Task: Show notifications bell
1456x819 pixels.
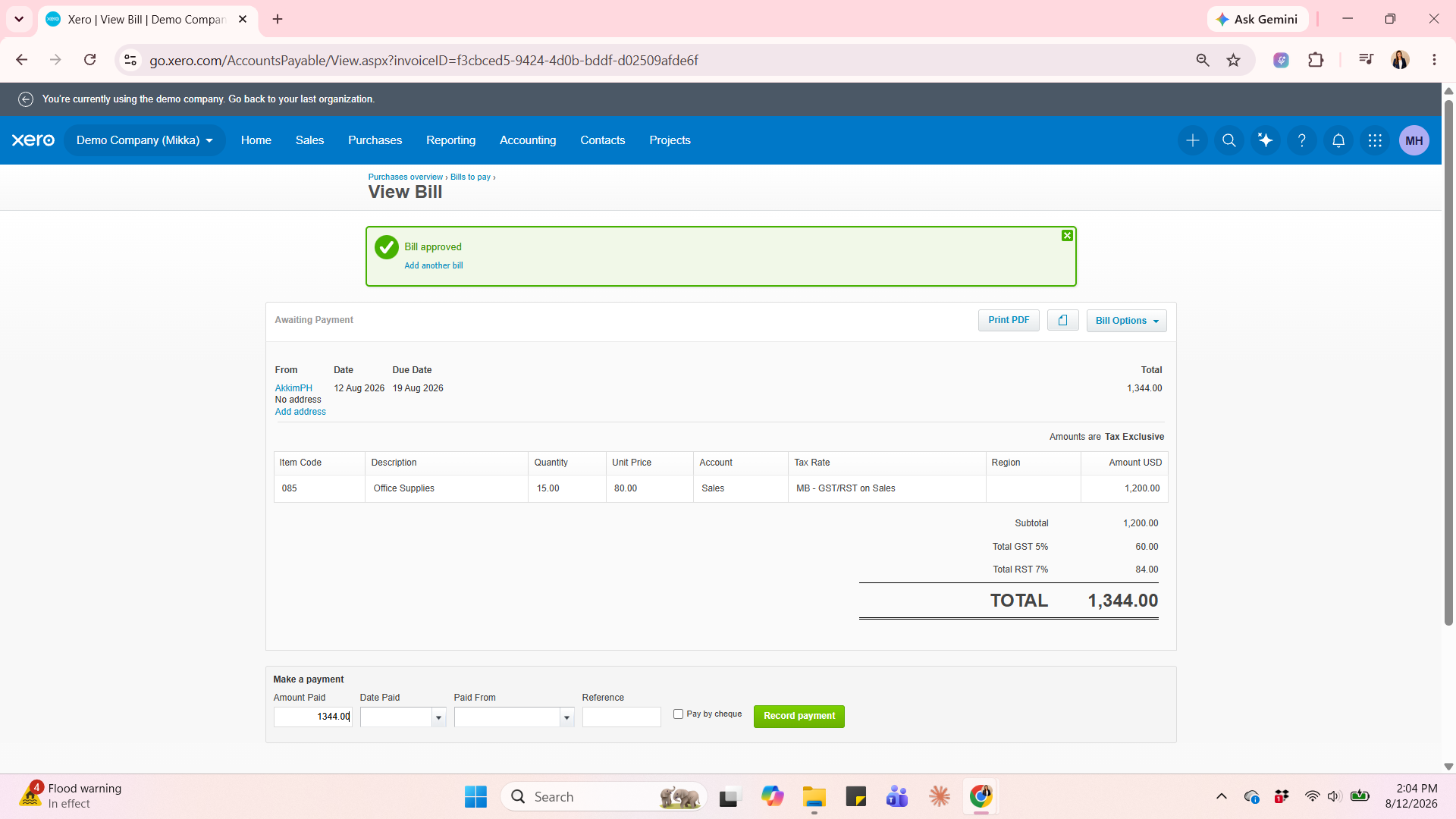Action: 1338,140
